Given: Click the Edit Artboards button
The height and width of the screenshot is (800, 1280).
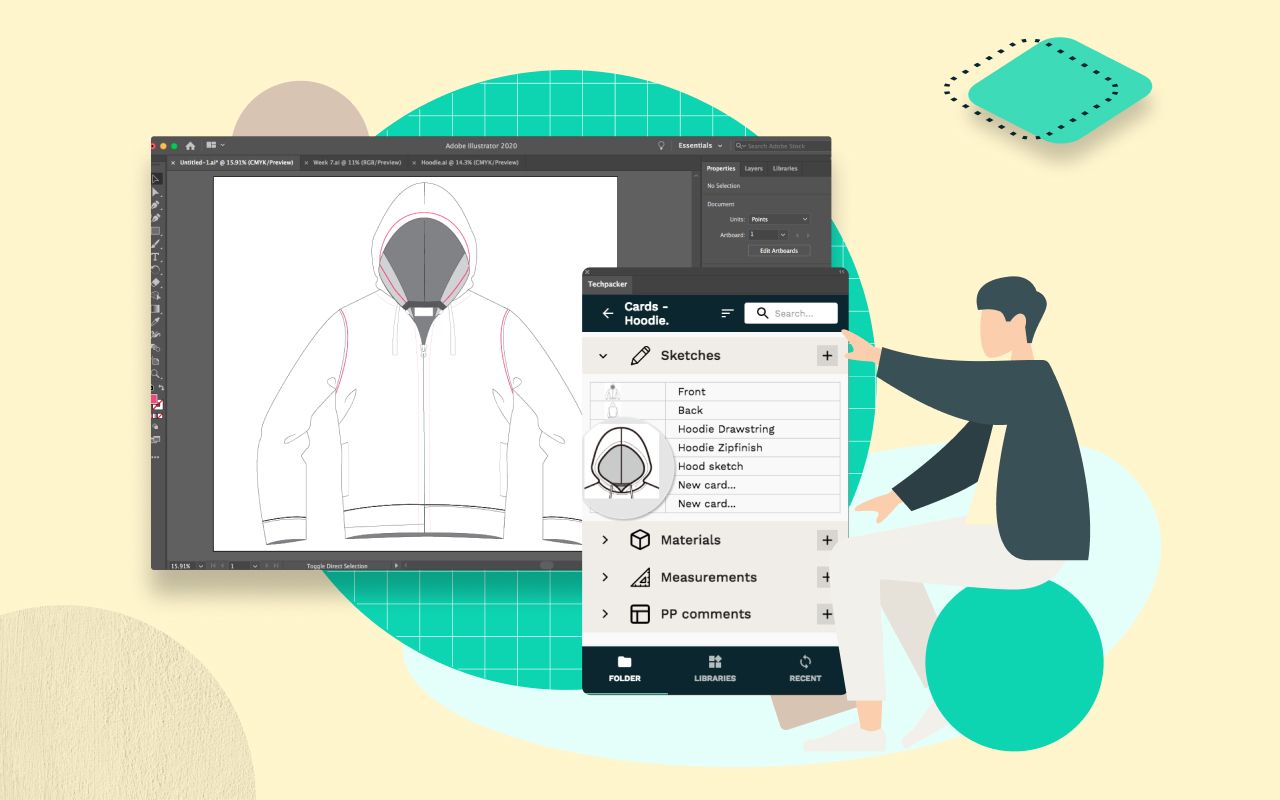Looking at the screenshot, I should 779,250.
